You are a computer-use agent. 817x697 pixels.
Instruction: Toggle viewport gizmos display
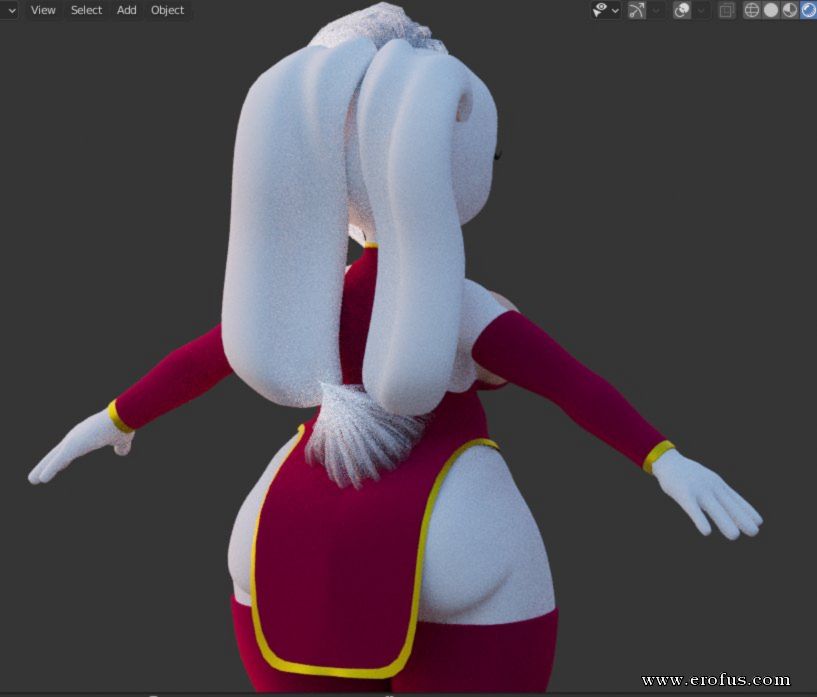[x=637, y=10]
